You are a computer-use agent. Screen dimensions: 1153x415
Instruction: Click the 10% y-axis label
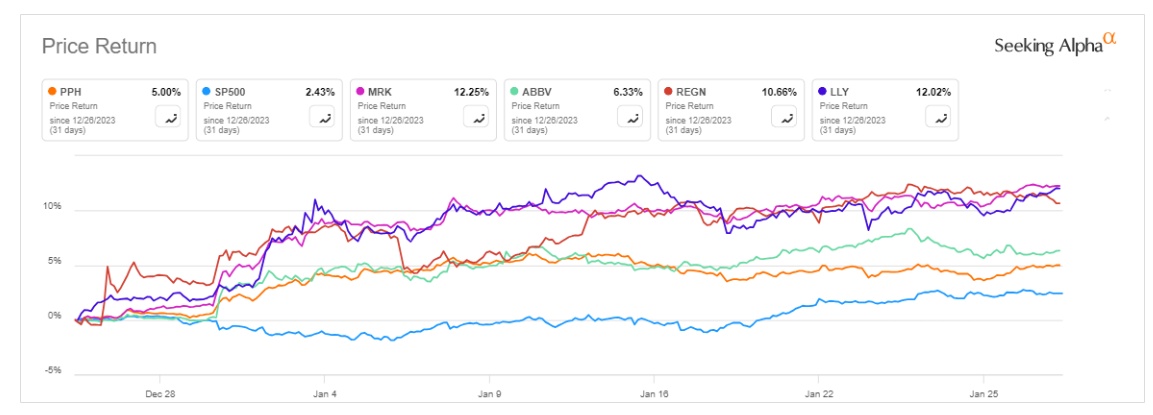(x=51, y=208)
